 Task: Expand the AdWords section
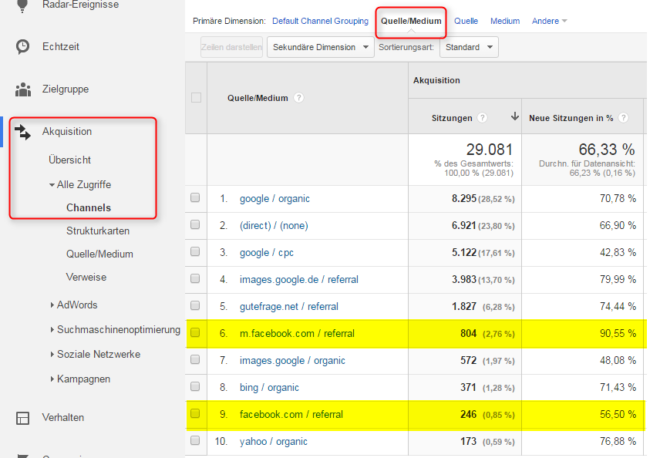[52, 305]
